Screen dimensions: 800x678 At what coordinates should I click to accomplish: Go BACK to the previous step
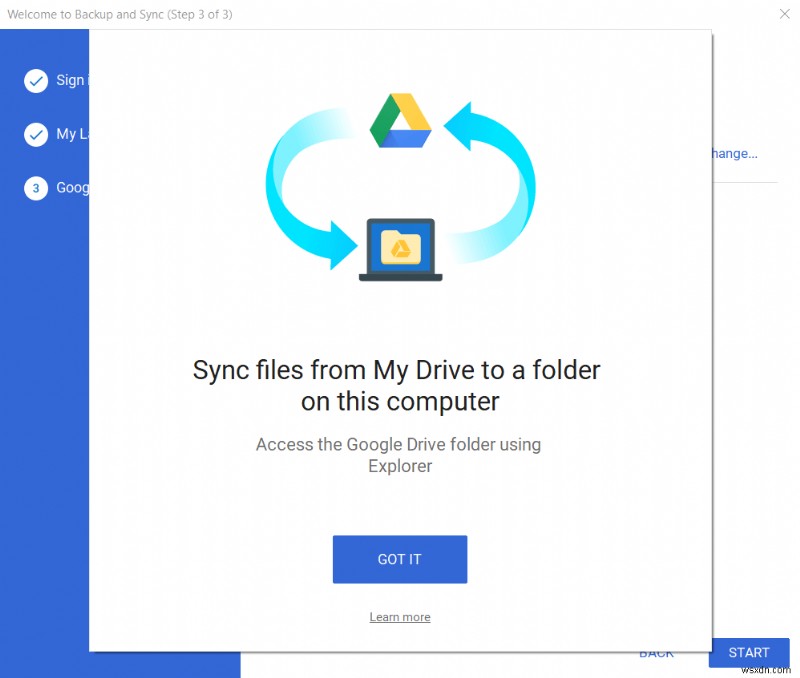(656, 652)
